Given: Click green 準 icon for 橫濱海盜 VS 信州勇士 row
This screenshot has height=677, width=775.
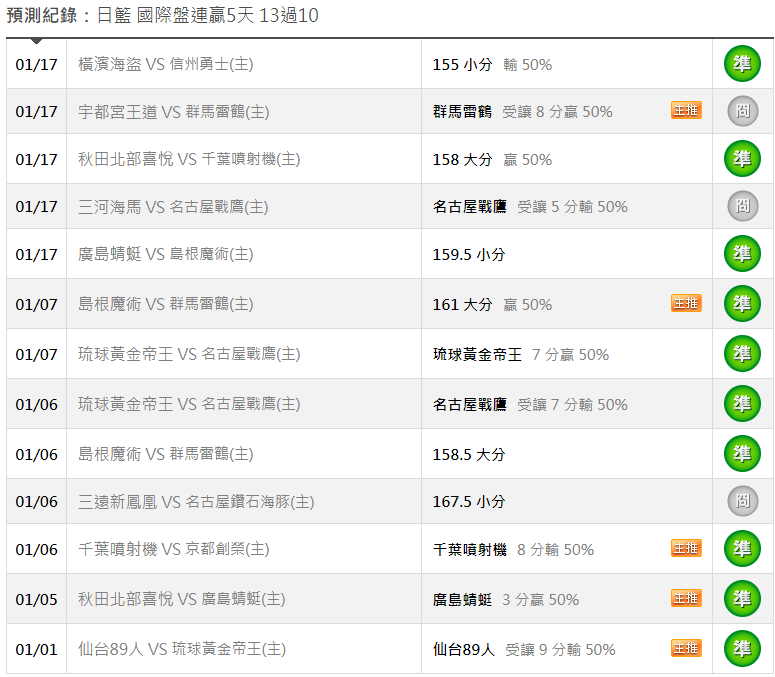Looking at the screenshot, I should click(x=742, y=64).
